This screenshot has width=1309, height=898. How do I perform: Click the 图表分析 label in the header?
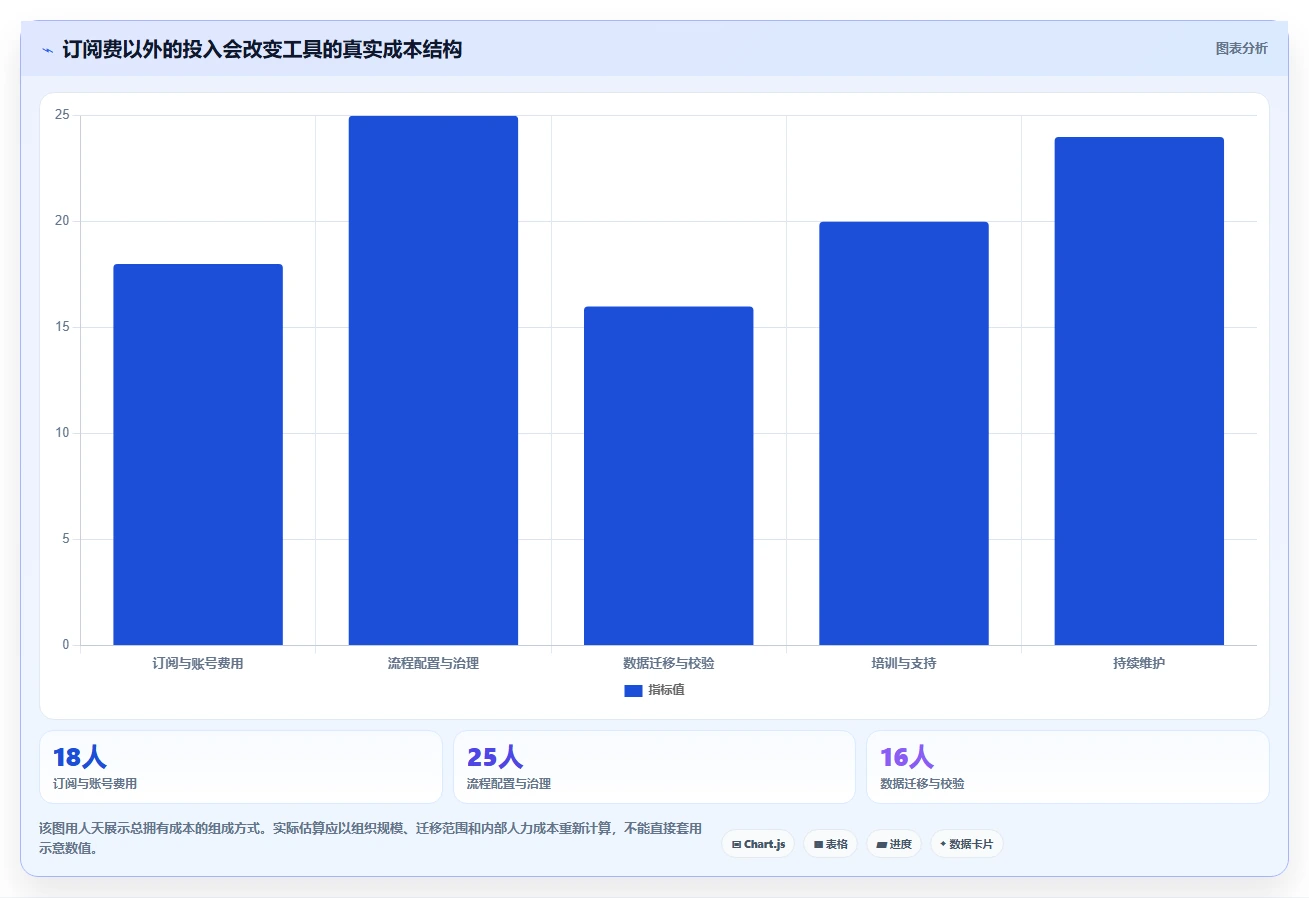(1241, 48)
